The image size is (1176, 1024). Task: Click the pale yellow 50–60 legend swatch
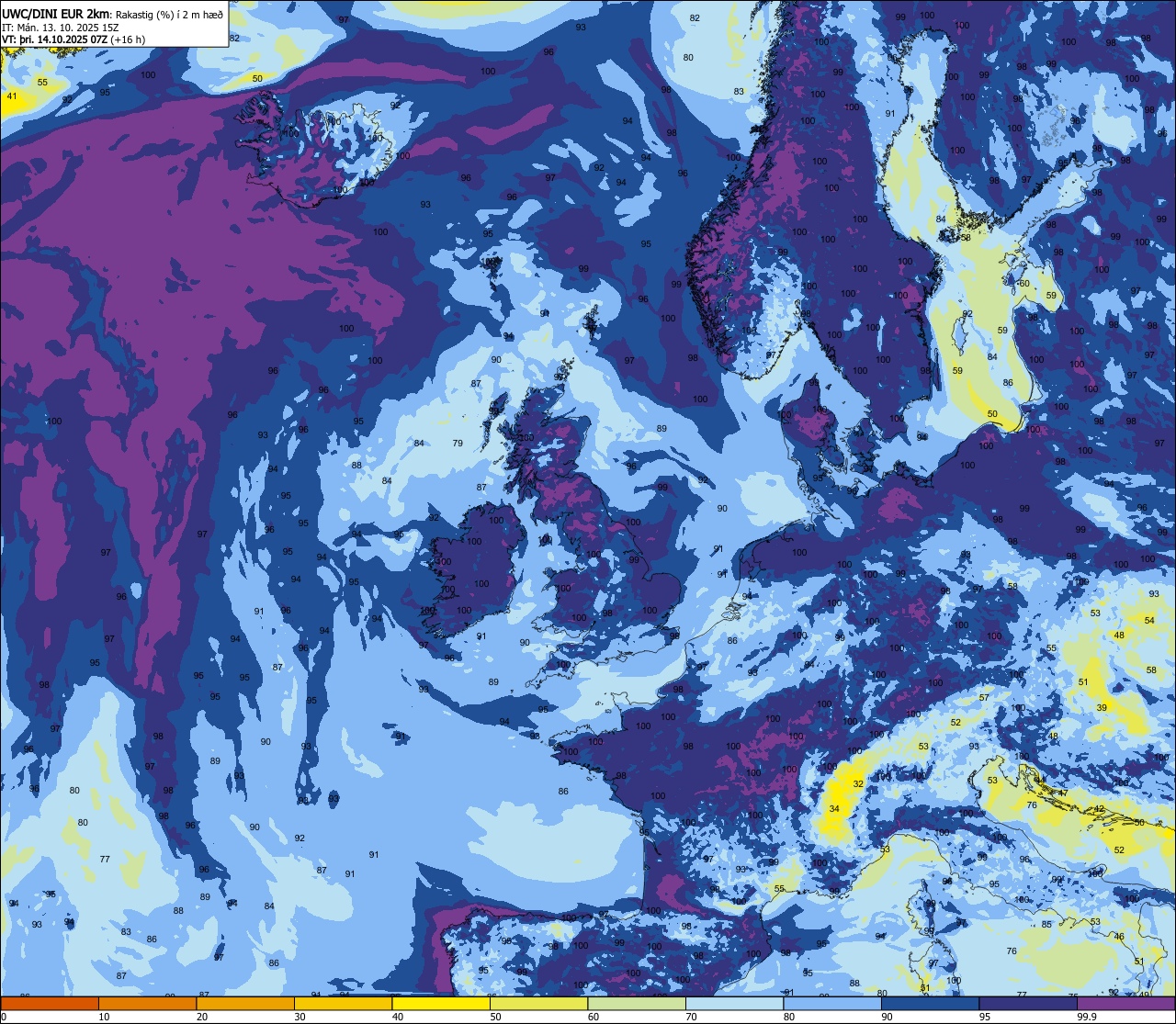538,1003
